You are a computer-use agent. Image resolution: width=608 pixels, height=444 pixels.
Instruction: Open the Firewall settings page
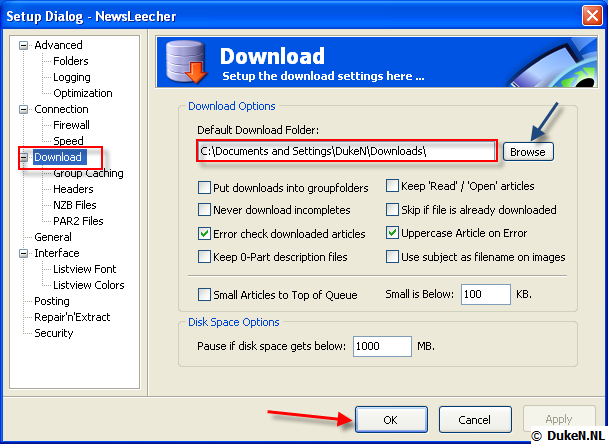pyautogui.click(x=71, y=125)
